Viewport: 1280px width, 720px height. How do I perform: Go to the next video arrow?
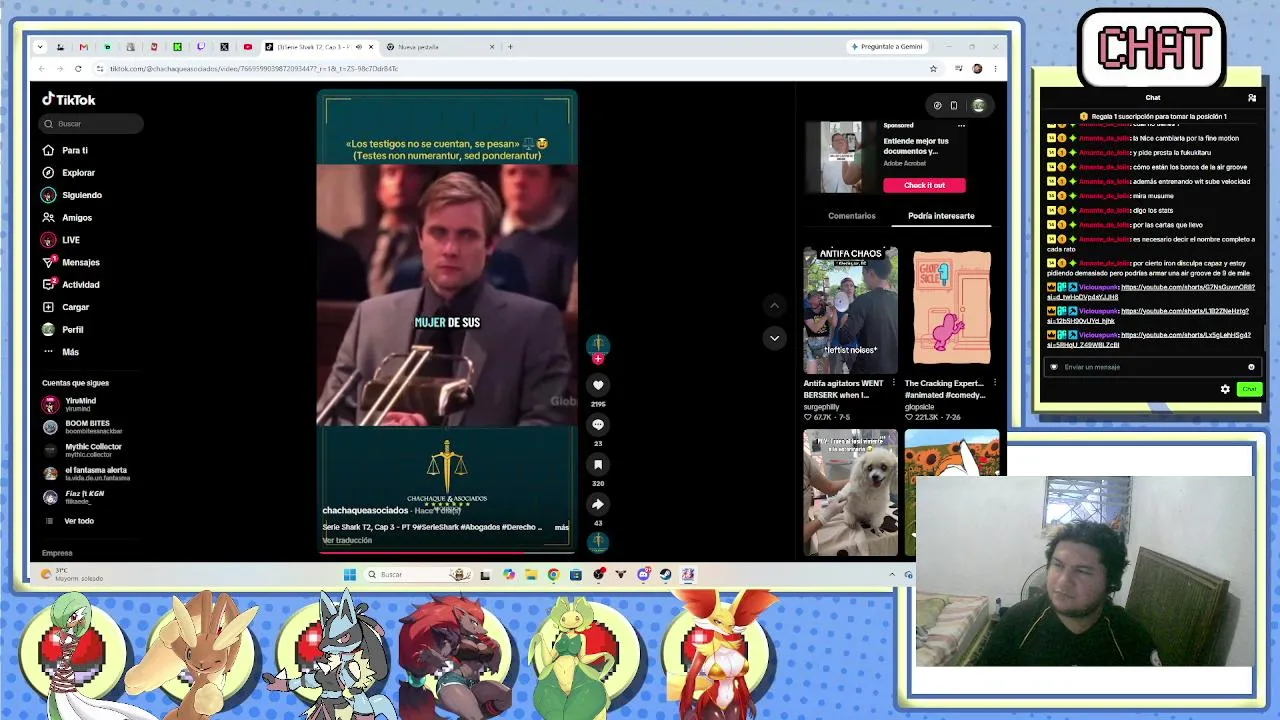774,338
